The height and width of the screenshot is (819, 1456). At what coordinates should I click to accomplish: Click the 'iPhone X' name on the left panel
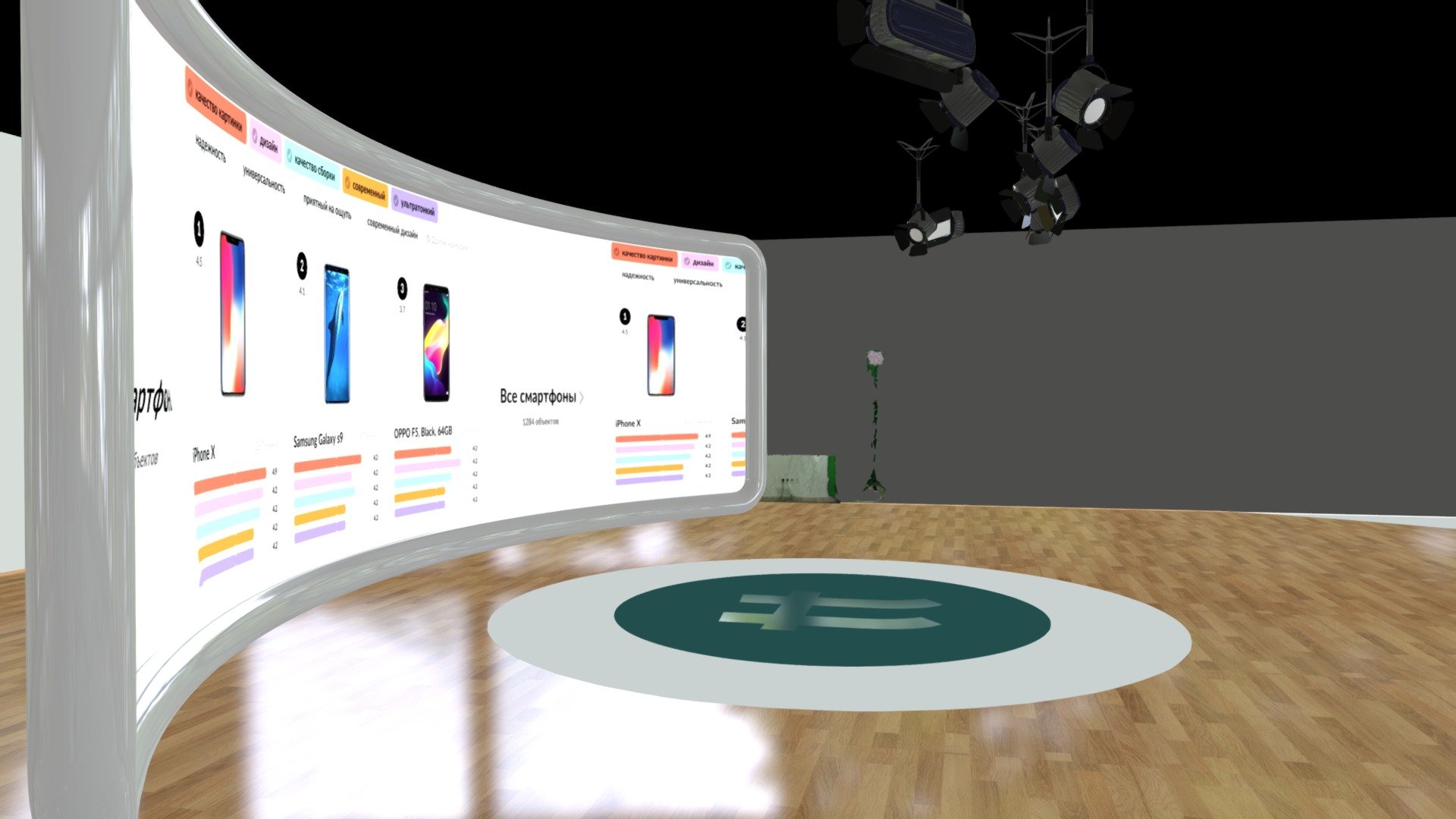coord(203,453)
